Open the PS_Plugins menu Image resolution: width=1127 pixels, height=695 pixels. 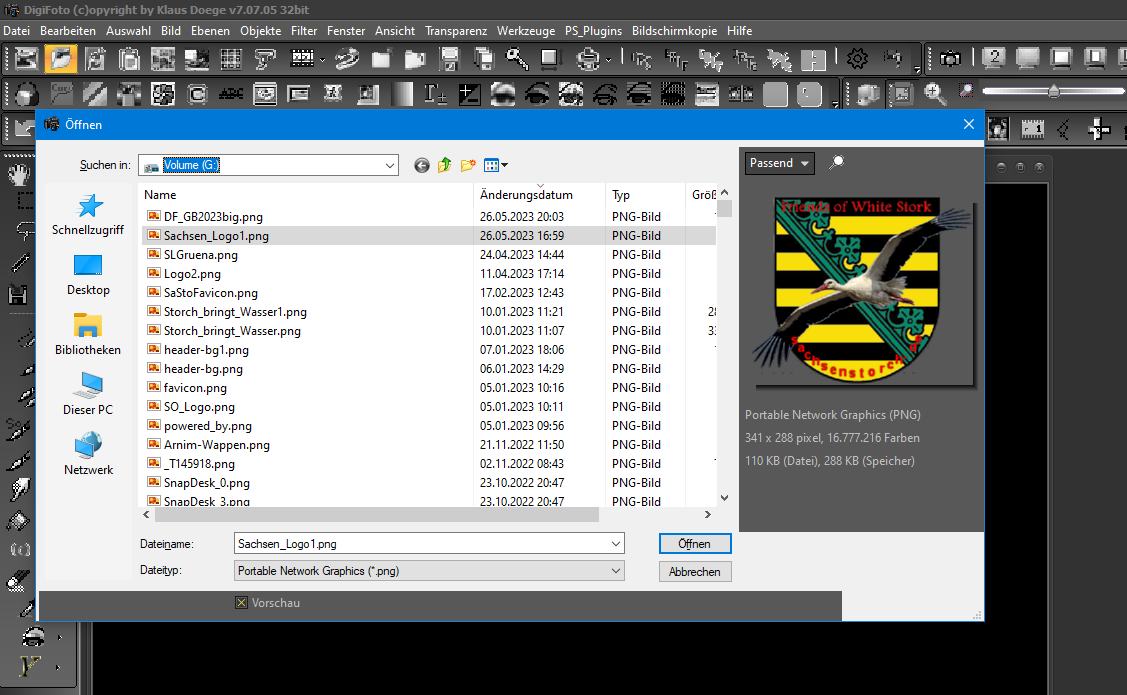coord(593,31)
